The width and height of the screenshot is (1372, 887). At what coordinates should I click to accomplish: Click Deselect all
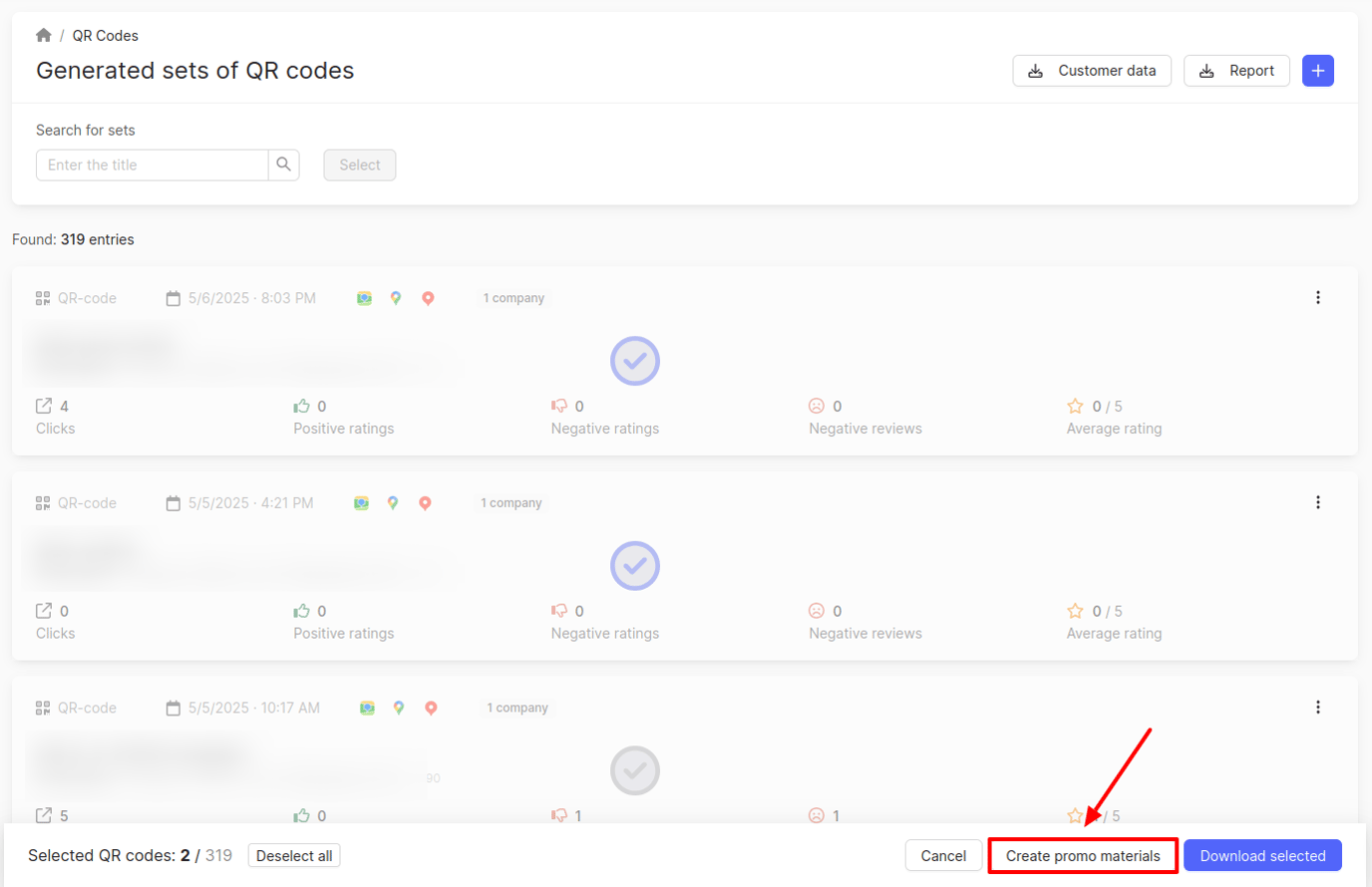[294, 856]
